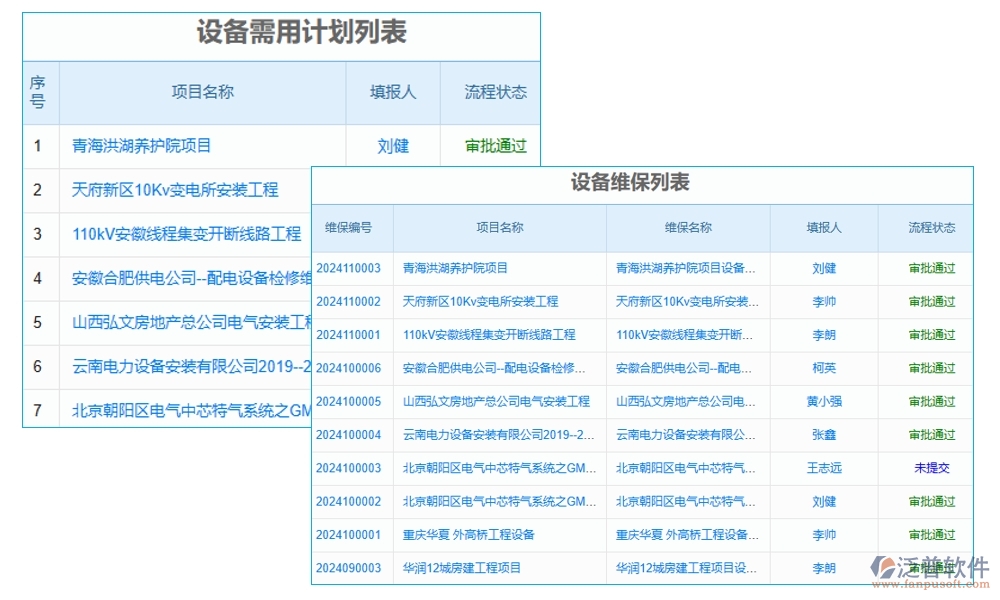Click 张鑫 in the 填报人 column
The height and width of the screenshot is (600, 1000).
click(823, 434)
